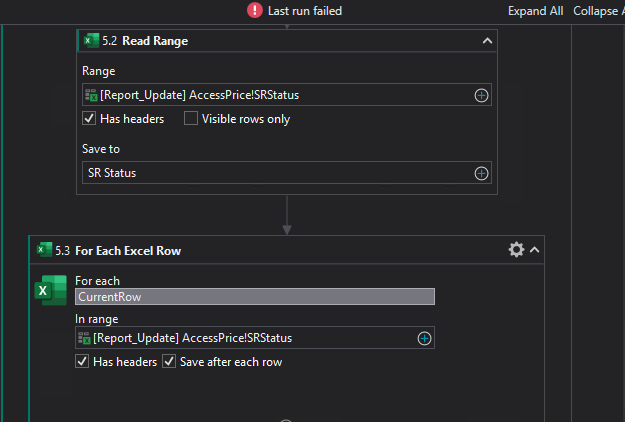Click the SR Status Save to field
The image size is (625, 422).
[275, 173]
